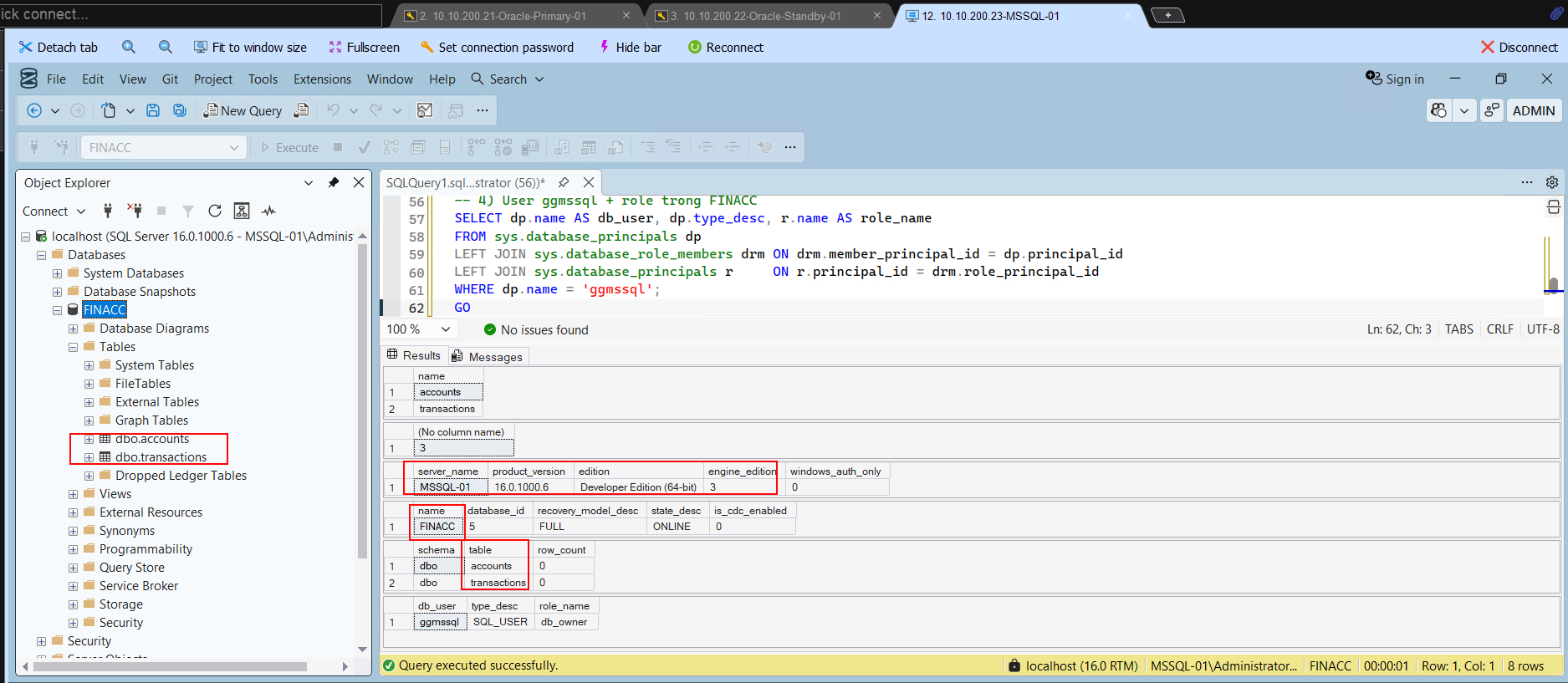This screenshot has width=1568, height=683.
Task: Click the Disconnect plug icon in Object Explorer
Action: point(135,211)
